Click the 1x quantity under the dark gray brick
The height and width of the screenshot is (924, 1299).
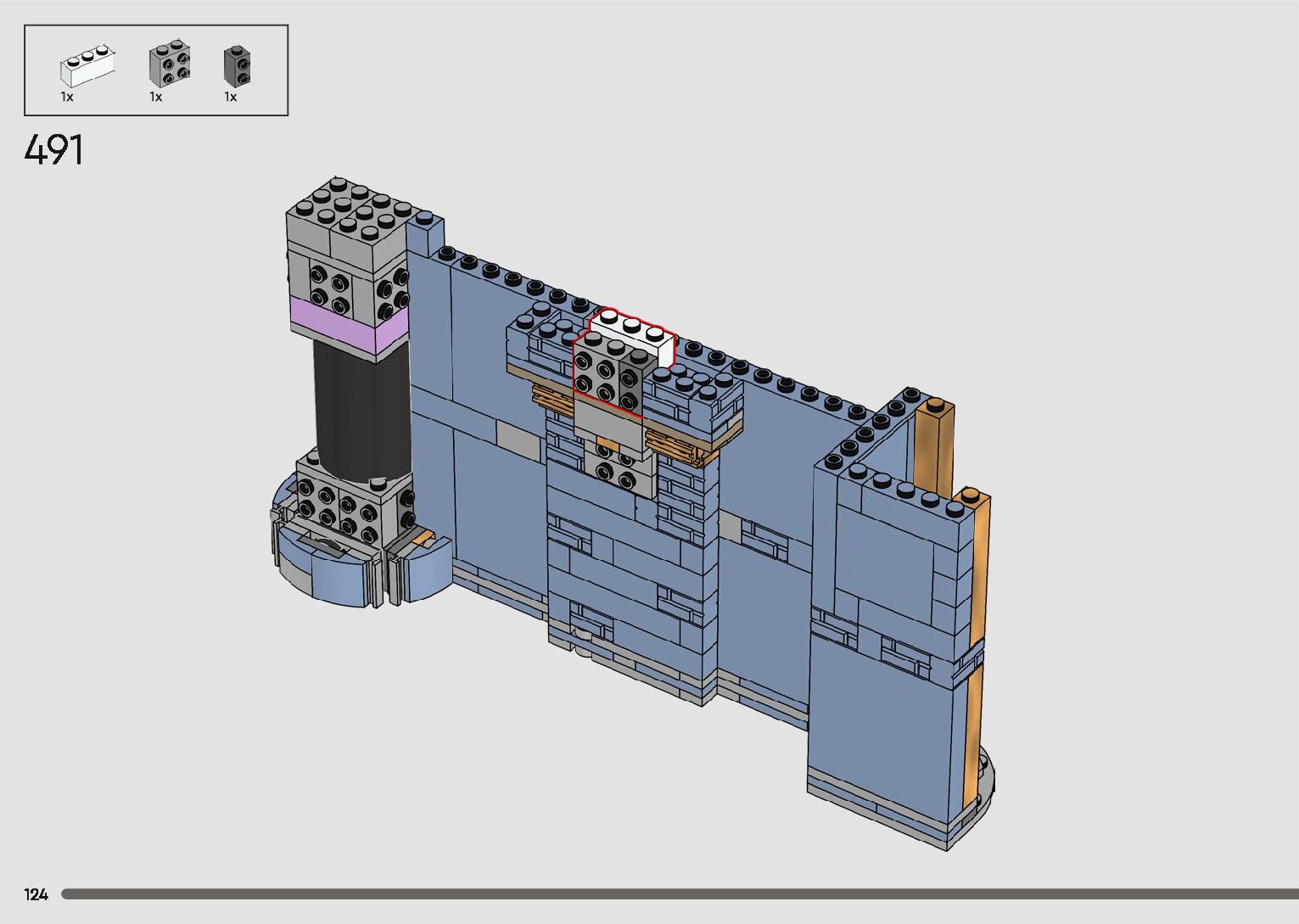pos(231,98)
